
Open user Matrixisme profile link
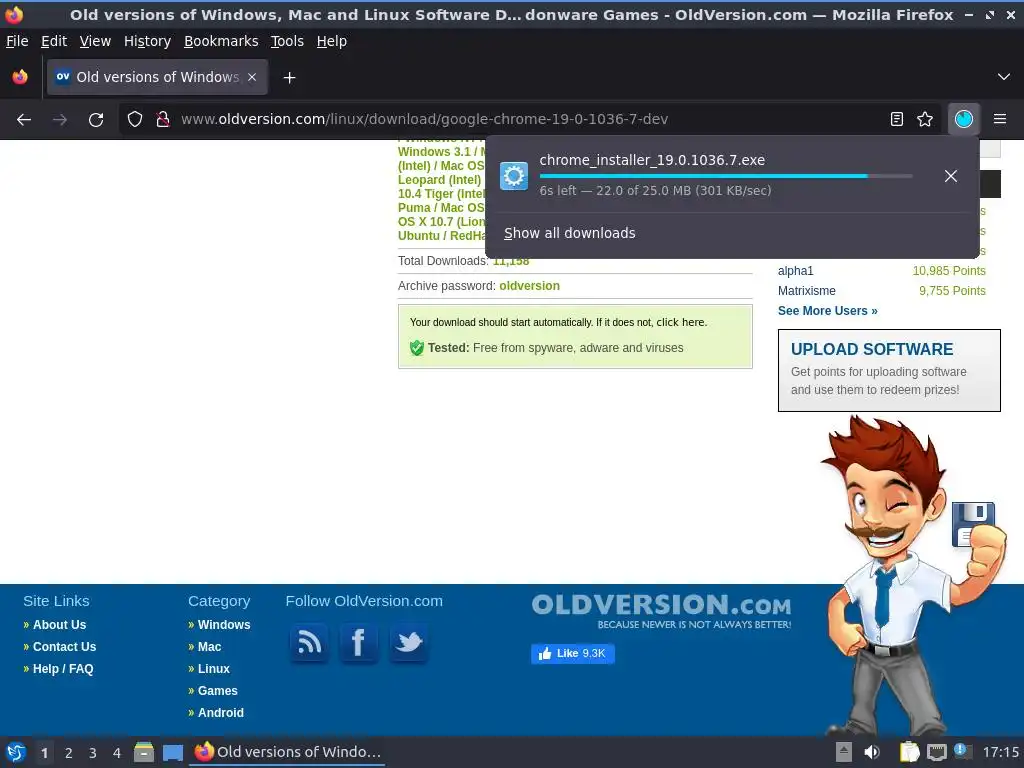pos(807,291)
